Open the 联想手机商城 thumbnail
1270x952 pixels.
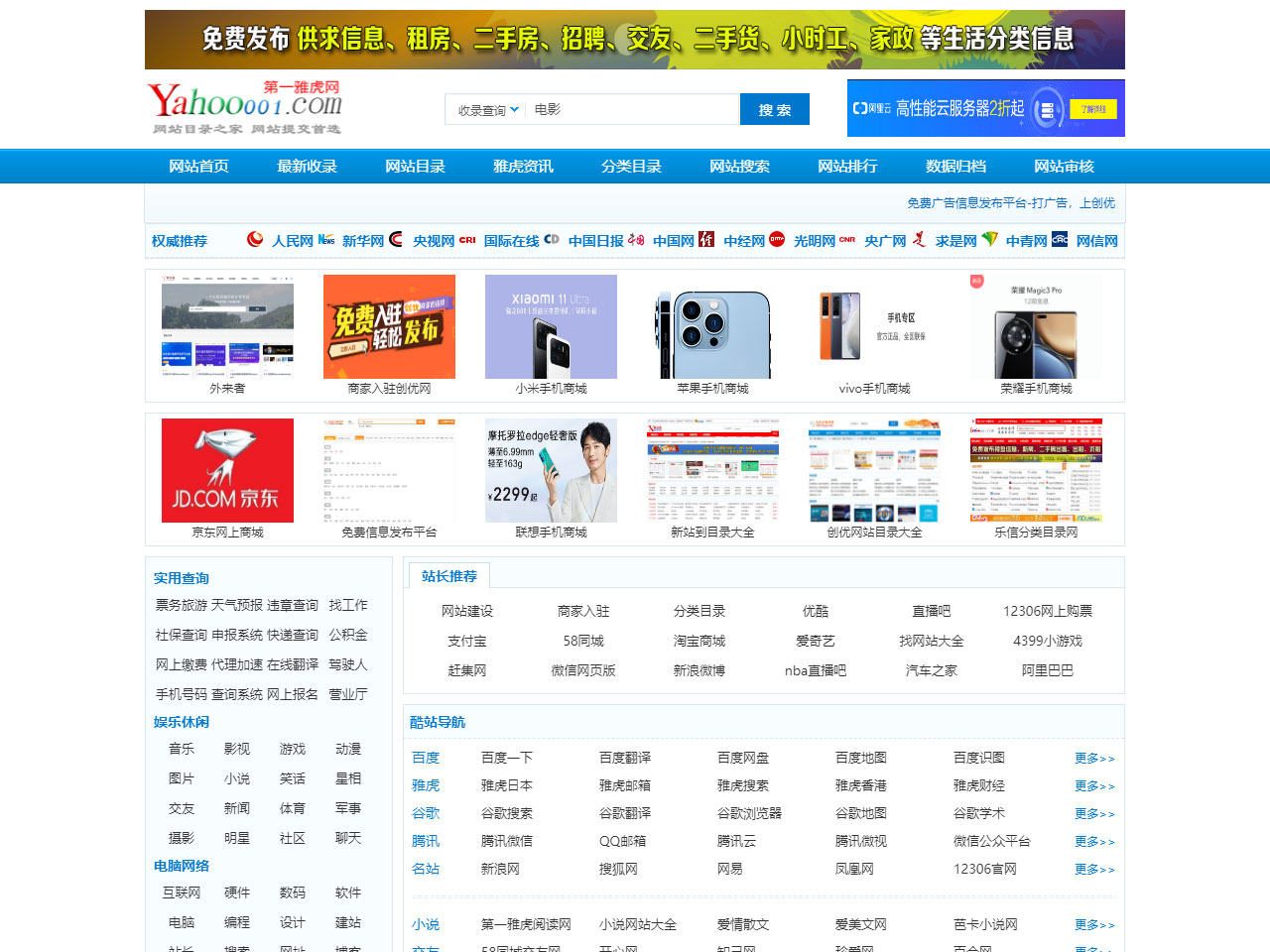[x=551, y=471]
